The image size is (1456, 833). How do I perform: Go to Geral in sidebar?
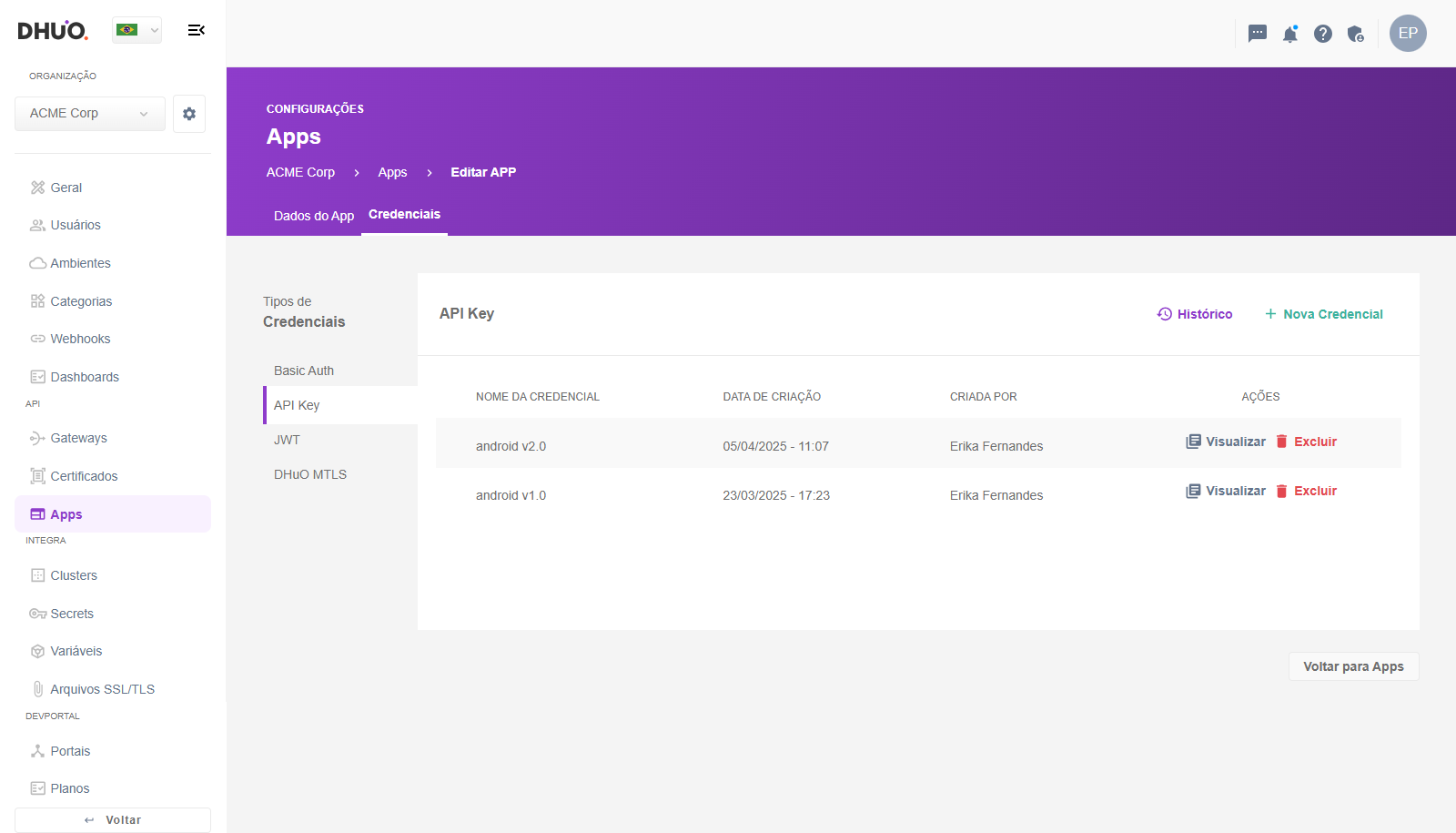113,188
